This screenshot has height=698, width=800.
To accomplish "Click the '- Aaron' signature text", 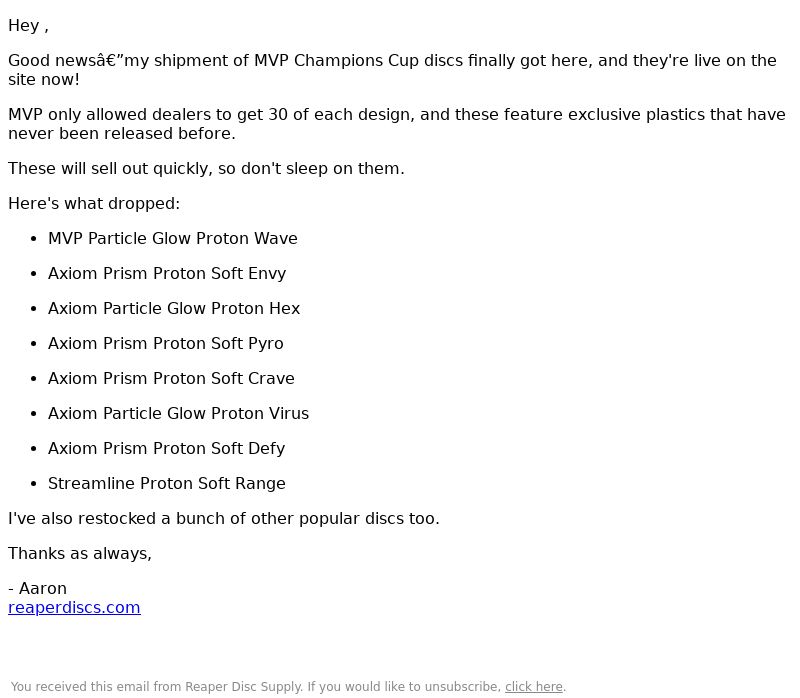I will [37, 588].
